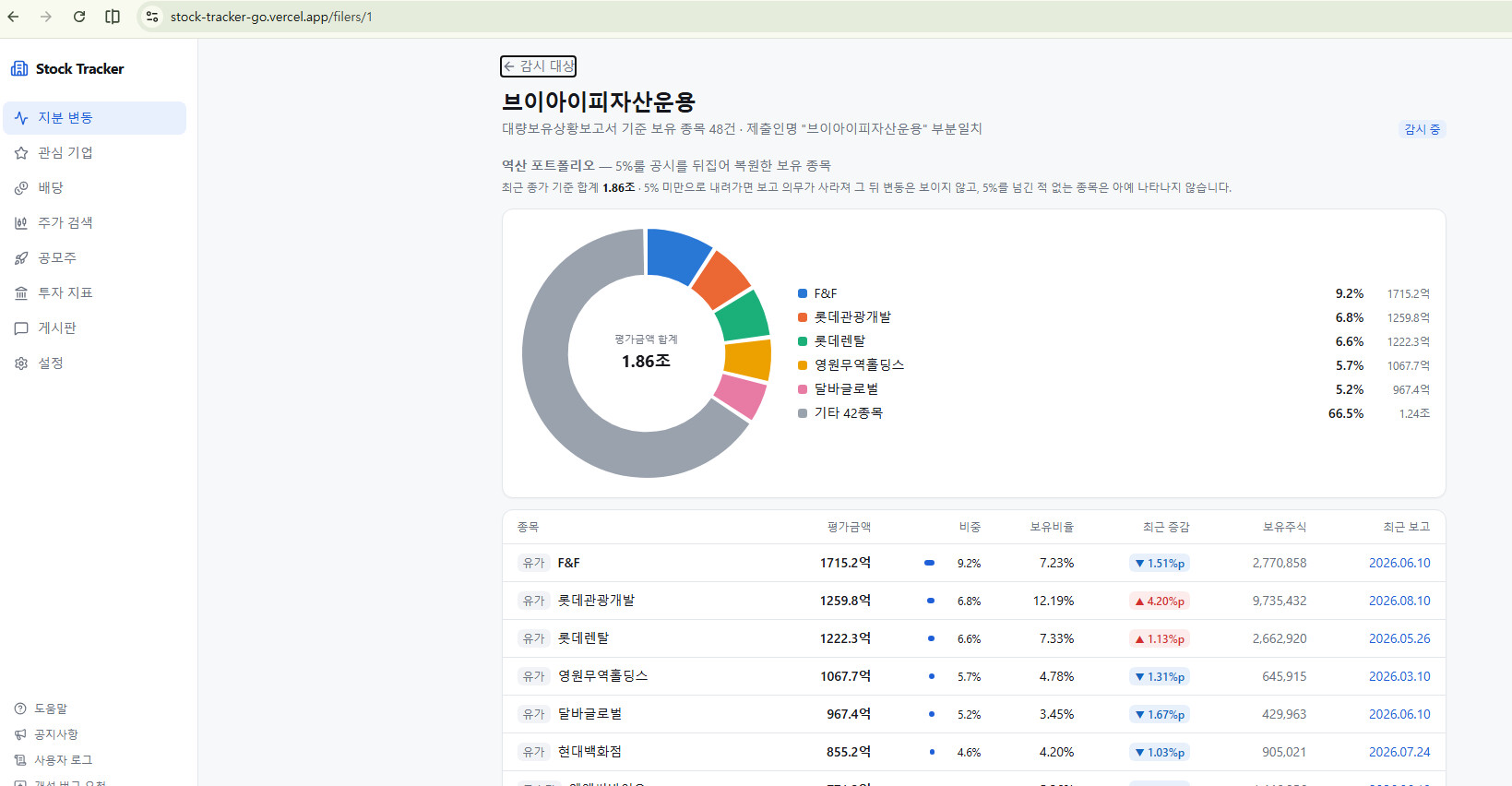
Task: Click the orange 롯데관광개발 legend swatch
Action: [x=803, y=317]
